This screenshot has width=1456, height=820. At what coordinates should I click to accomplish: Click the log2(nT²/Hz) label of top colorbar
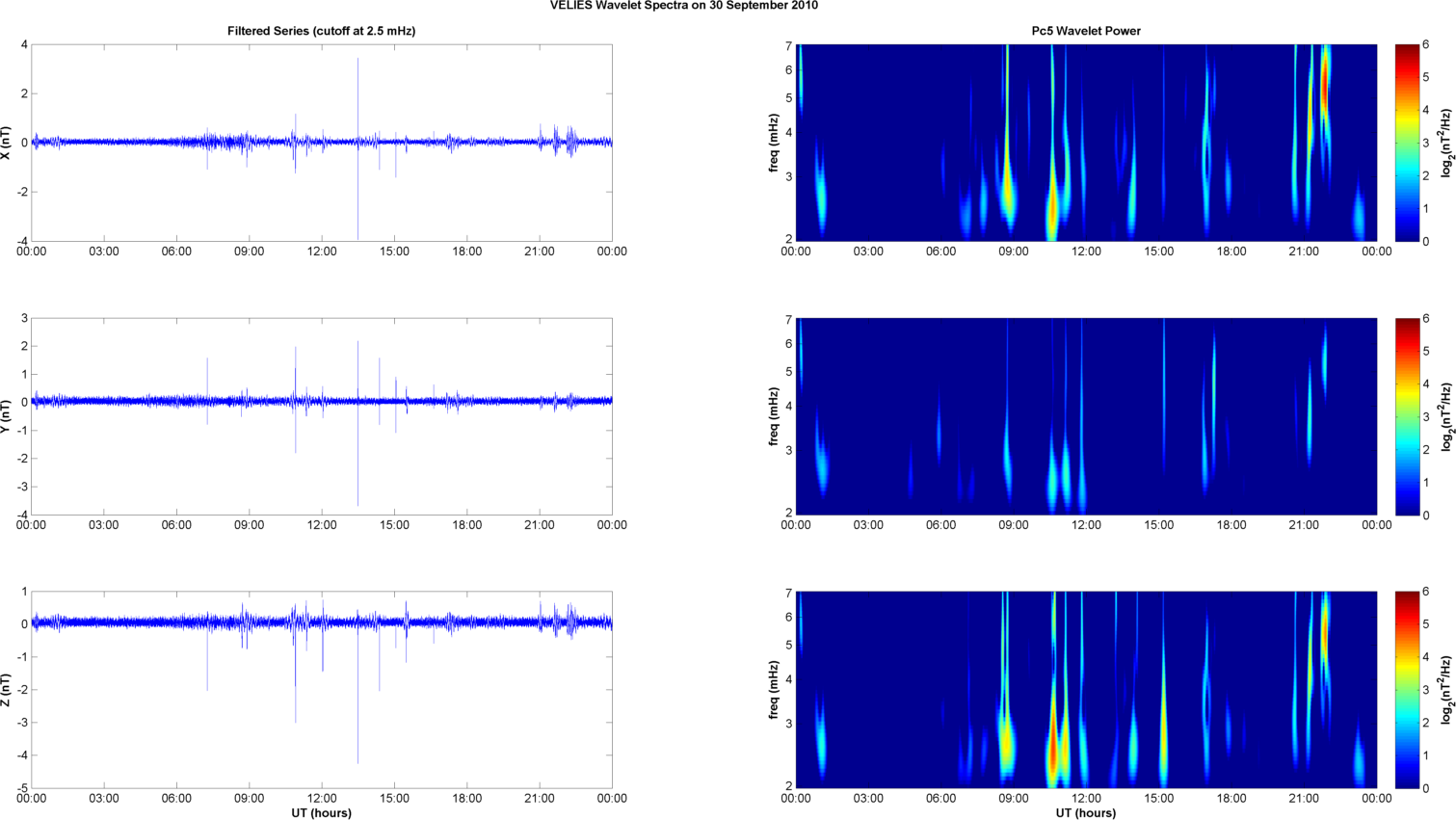click(x=1446, y=143)
